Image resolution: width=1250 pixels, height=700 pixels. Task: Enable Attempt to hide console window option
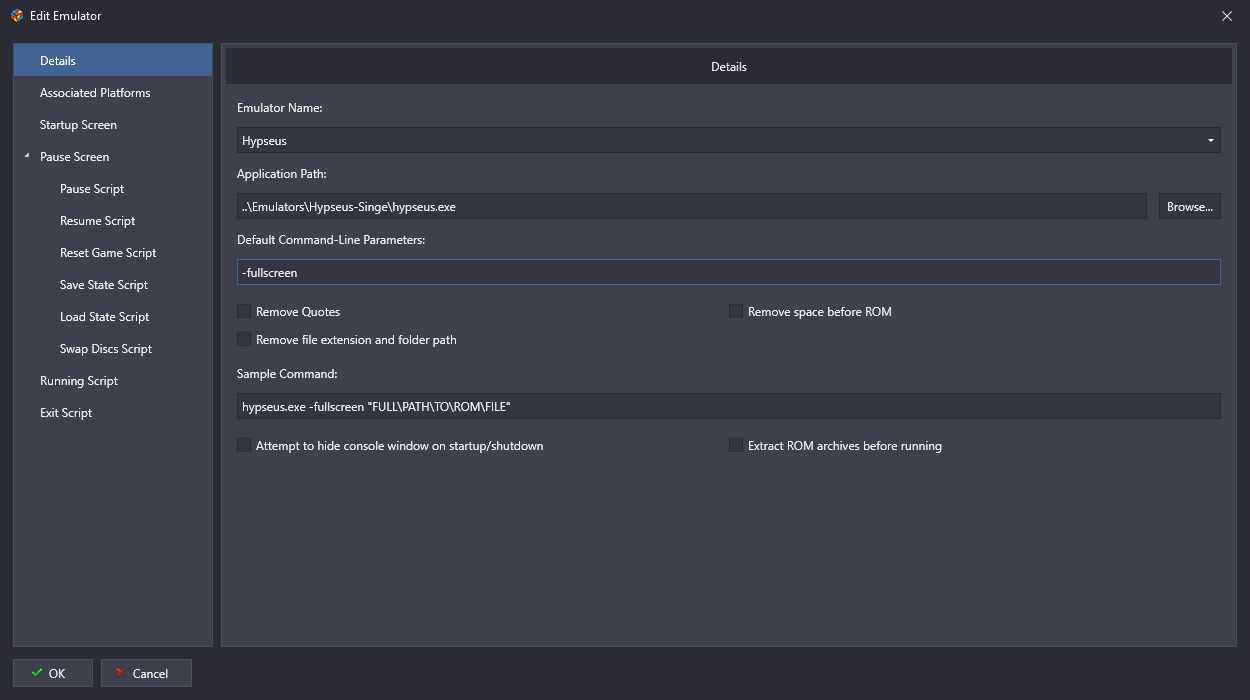(x=244, y=446)
